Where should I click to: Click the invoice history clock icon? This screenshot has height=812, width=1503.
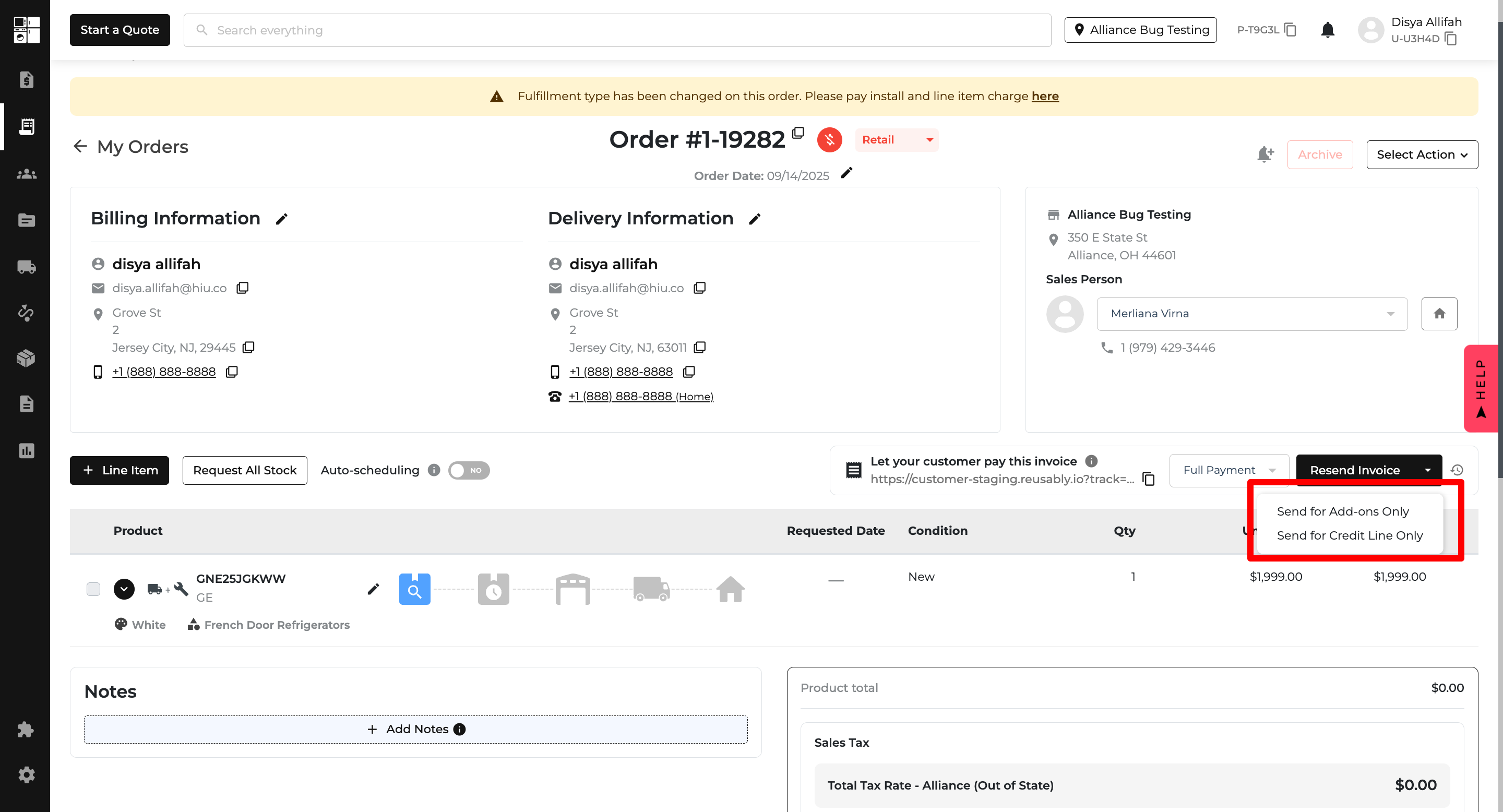(1457, 470)
